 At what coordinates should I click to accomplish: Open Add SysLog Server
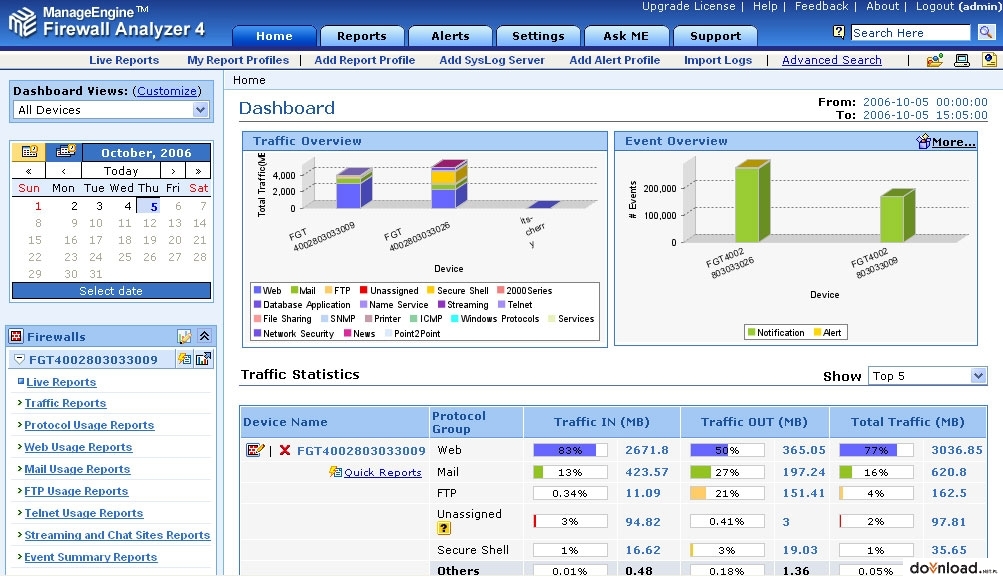pos(492,60)
